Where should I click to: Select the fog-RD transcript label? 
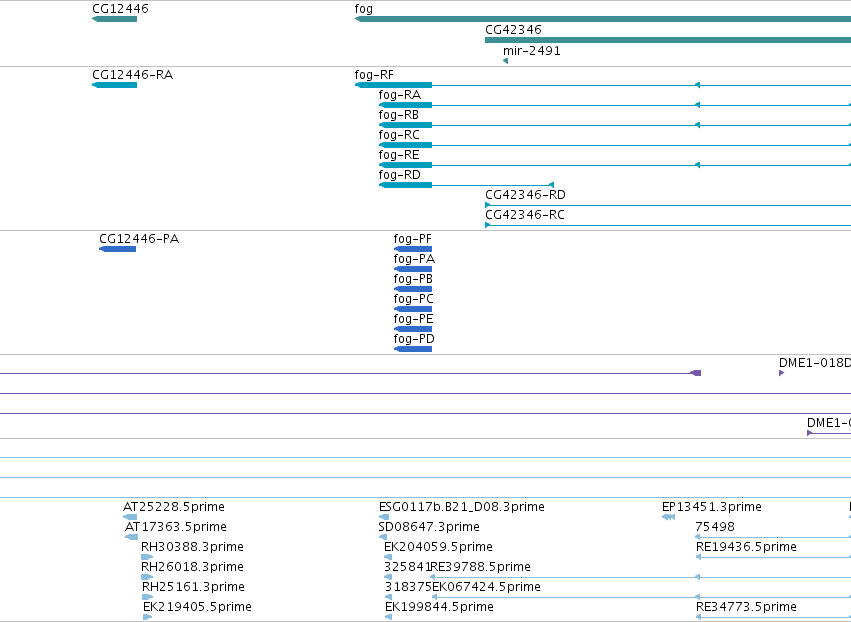tap(399, 175)
